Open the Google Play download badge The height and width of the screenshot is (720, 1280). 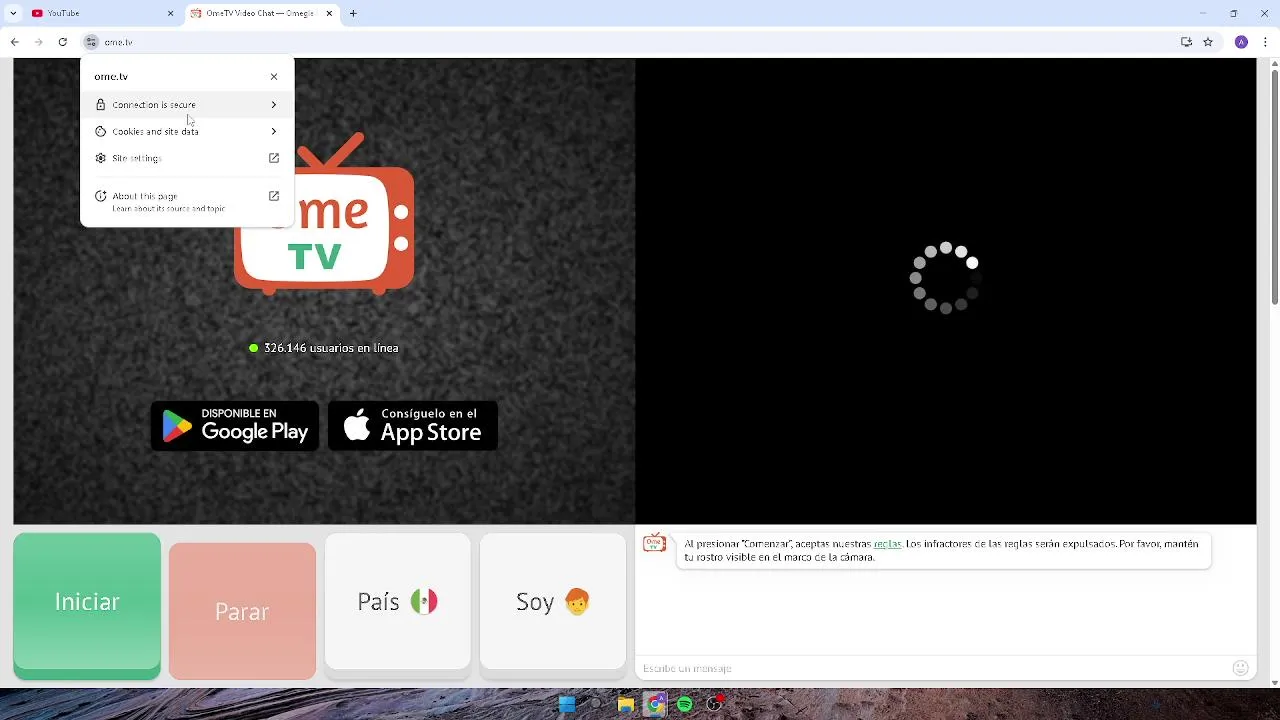[x=235, y=426]
